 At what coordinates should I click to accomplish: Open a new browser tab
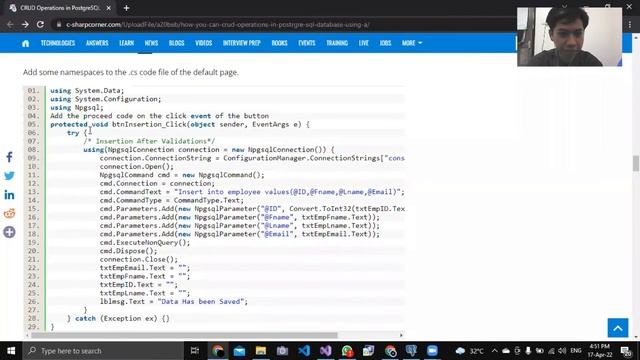pos(127,8)
